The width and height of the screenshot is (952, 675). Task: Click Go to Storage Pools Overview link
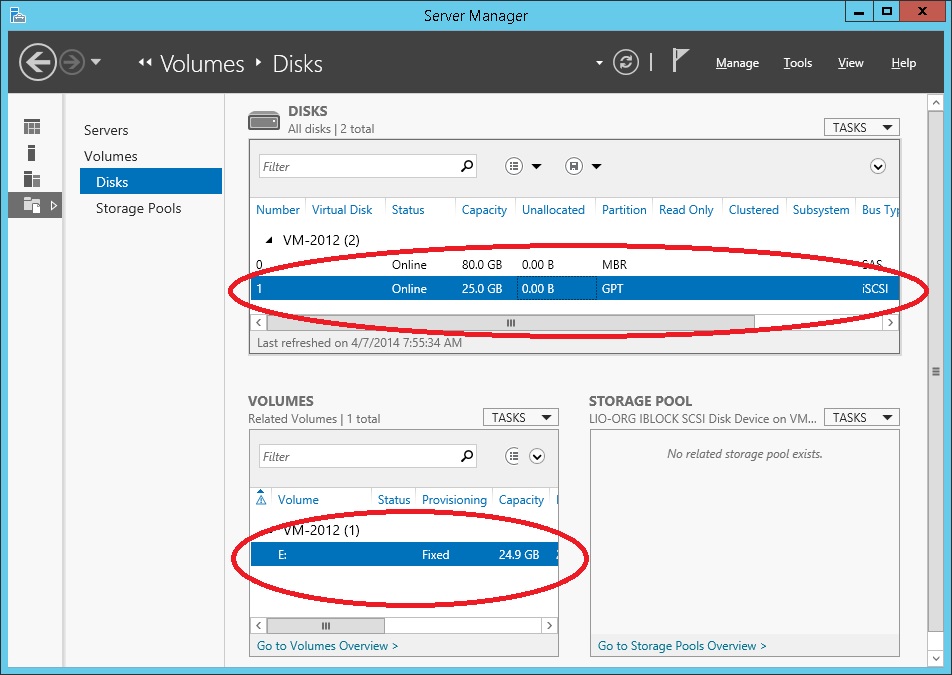coord(682,646)
